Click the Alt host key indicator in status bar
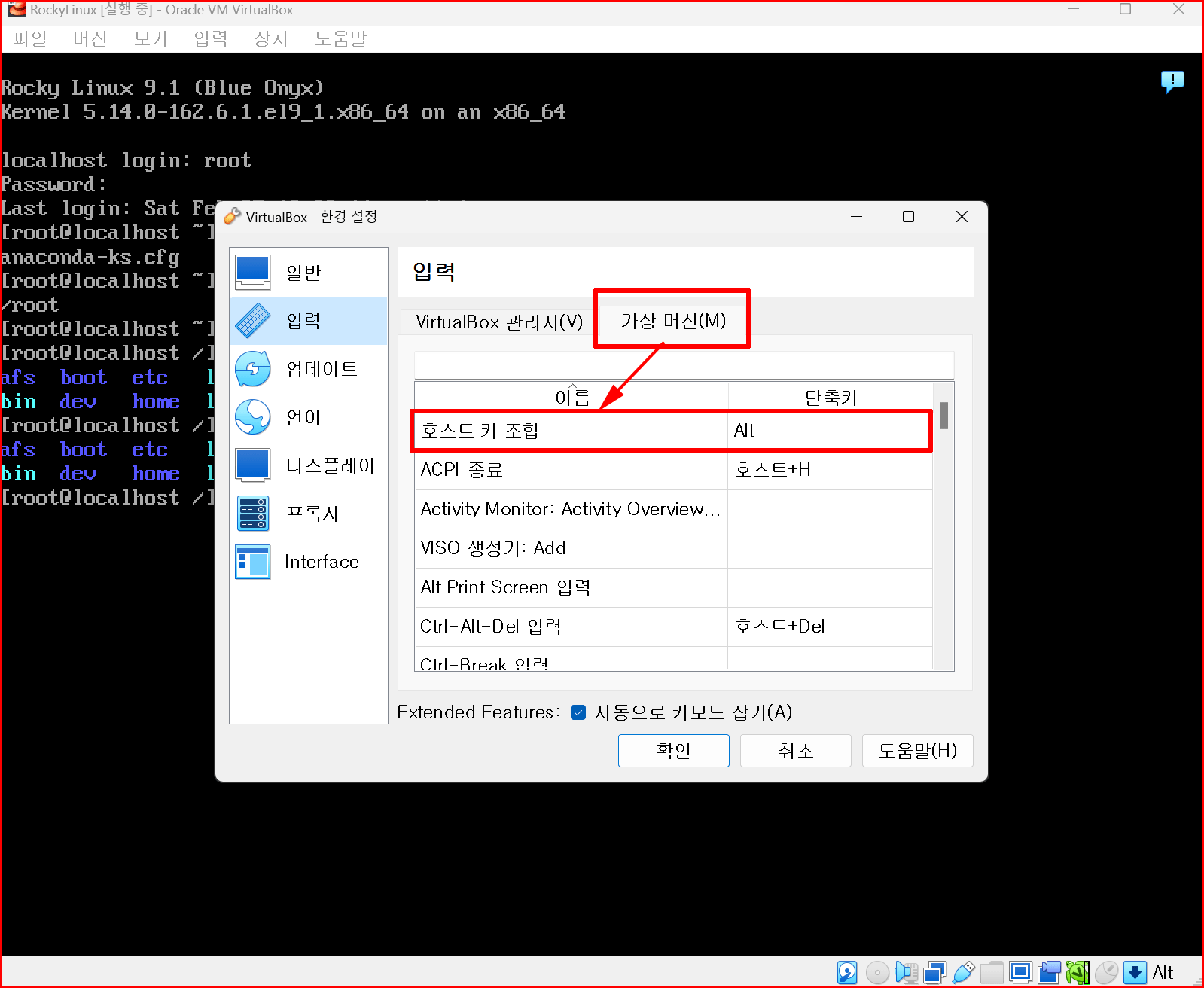This screenshot has width=1204, height=988. tap(1163, 972)
